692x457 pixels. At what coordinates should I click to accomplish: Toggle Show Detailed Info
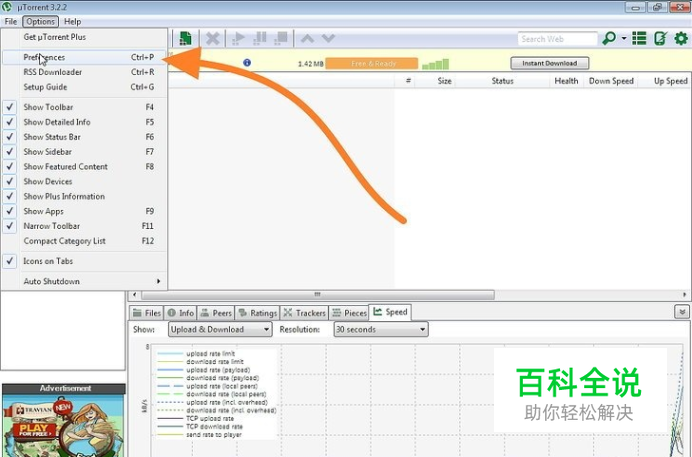pos(84,122)
